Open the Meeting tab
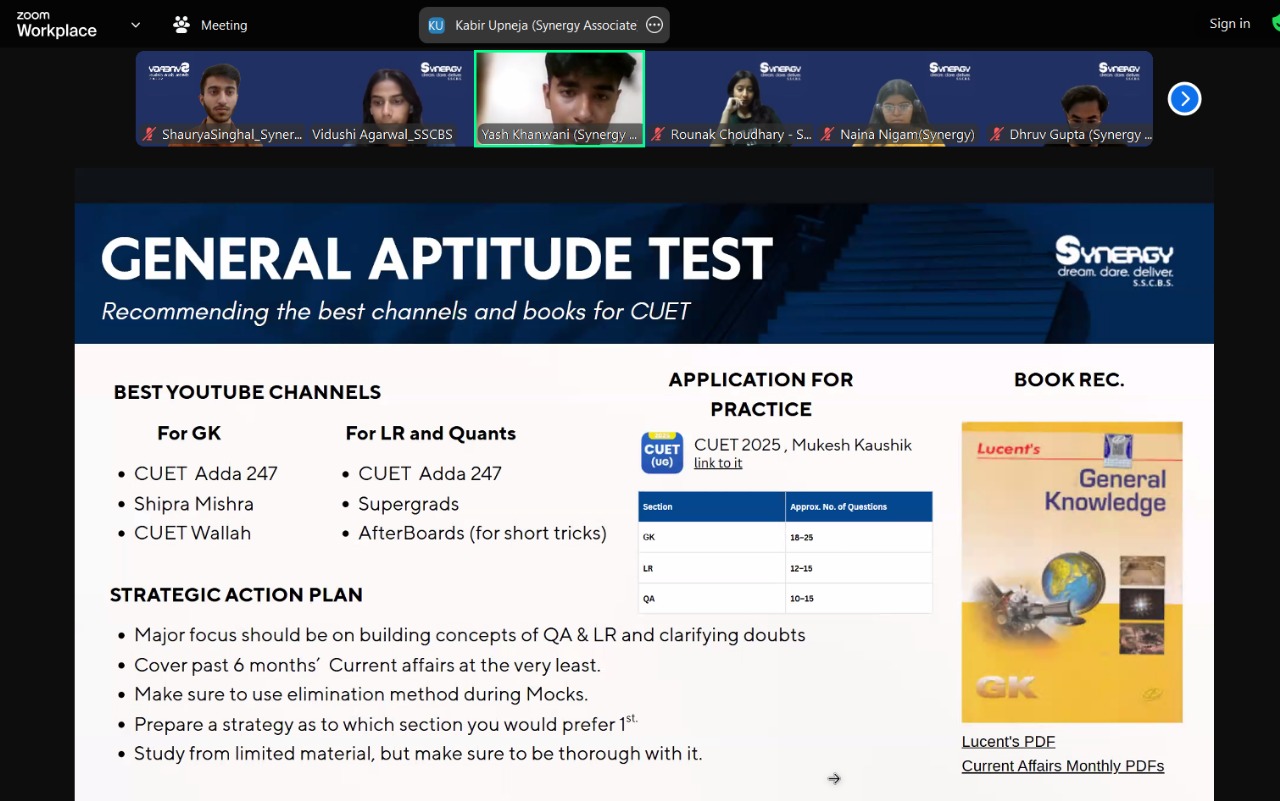Screen dimensions: 1280x801 click(210, 25)
